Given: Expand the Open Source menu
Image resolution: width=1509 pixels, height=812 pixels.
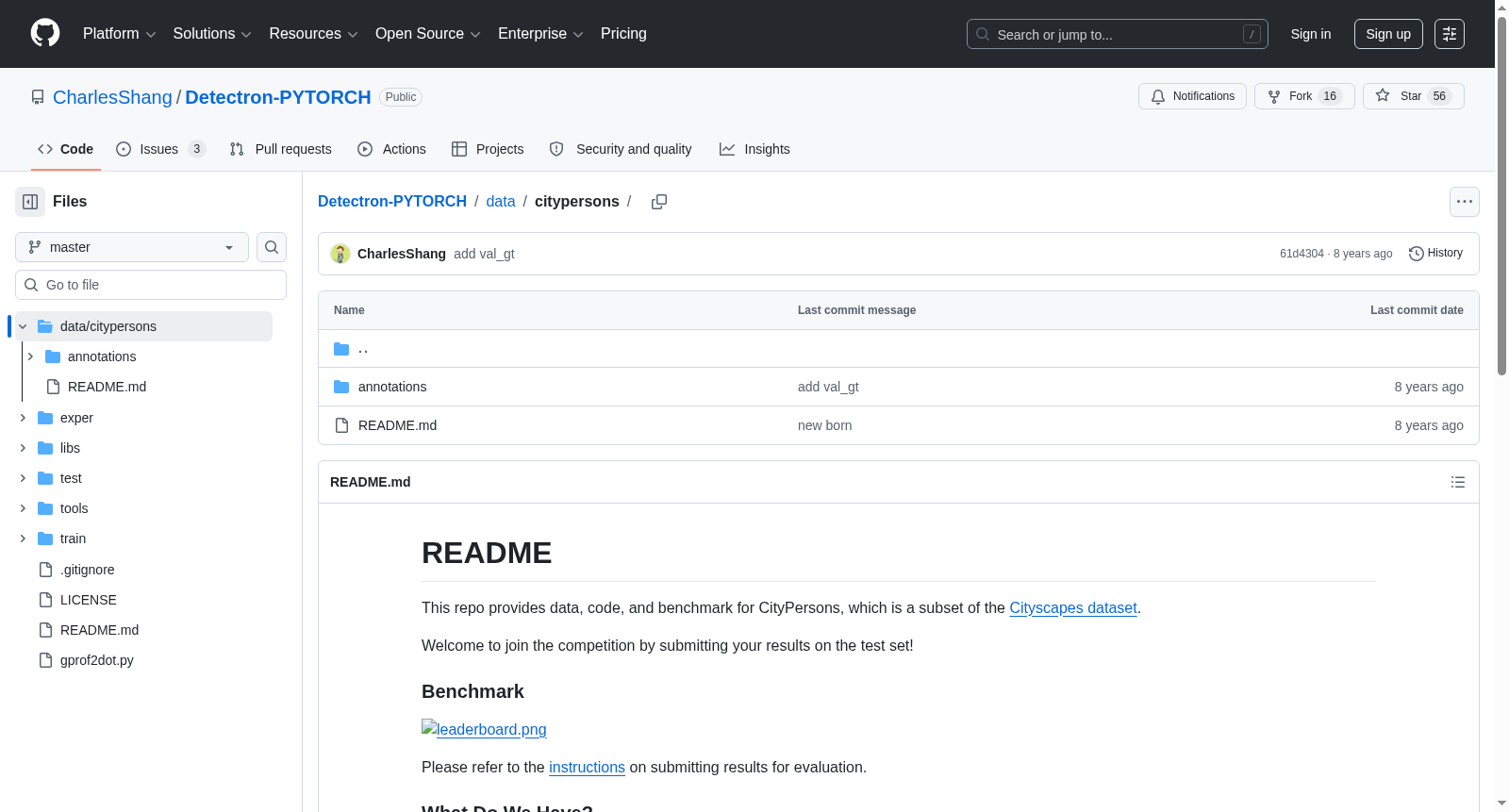Looking at the screenshot, I should click(x=428, y=34).
